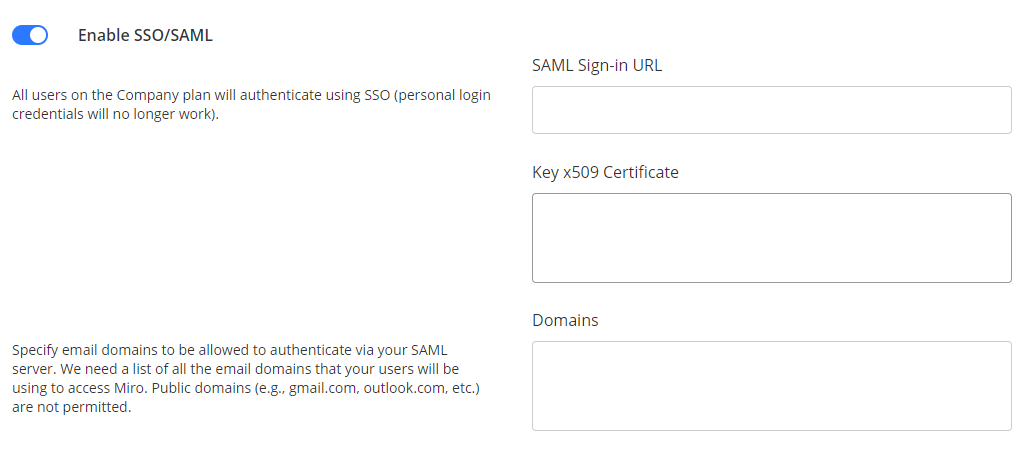Image resolution: width=1031 pixels, height=453 pixels.
Task: Focus the Domains text box
Action: pos(771,386)
